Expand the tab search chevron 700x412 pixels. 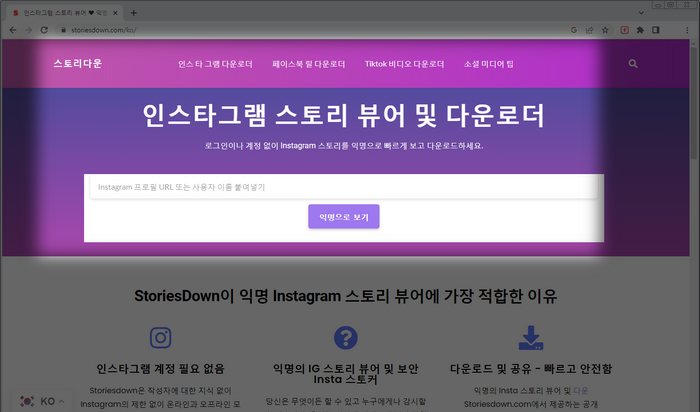click(x=641, y=13)
